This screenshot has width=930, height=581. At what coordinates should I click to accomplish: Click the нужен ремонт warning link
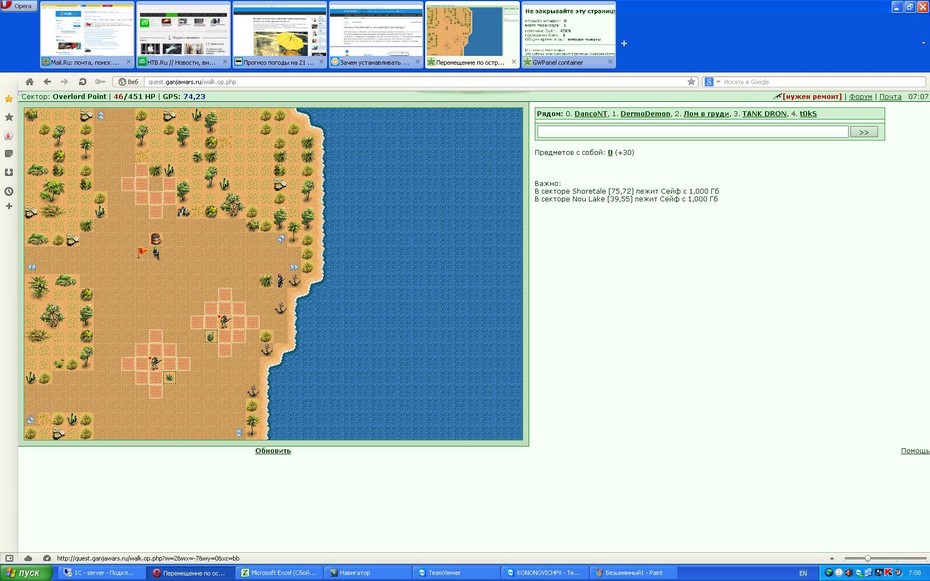tap(812, 97)
